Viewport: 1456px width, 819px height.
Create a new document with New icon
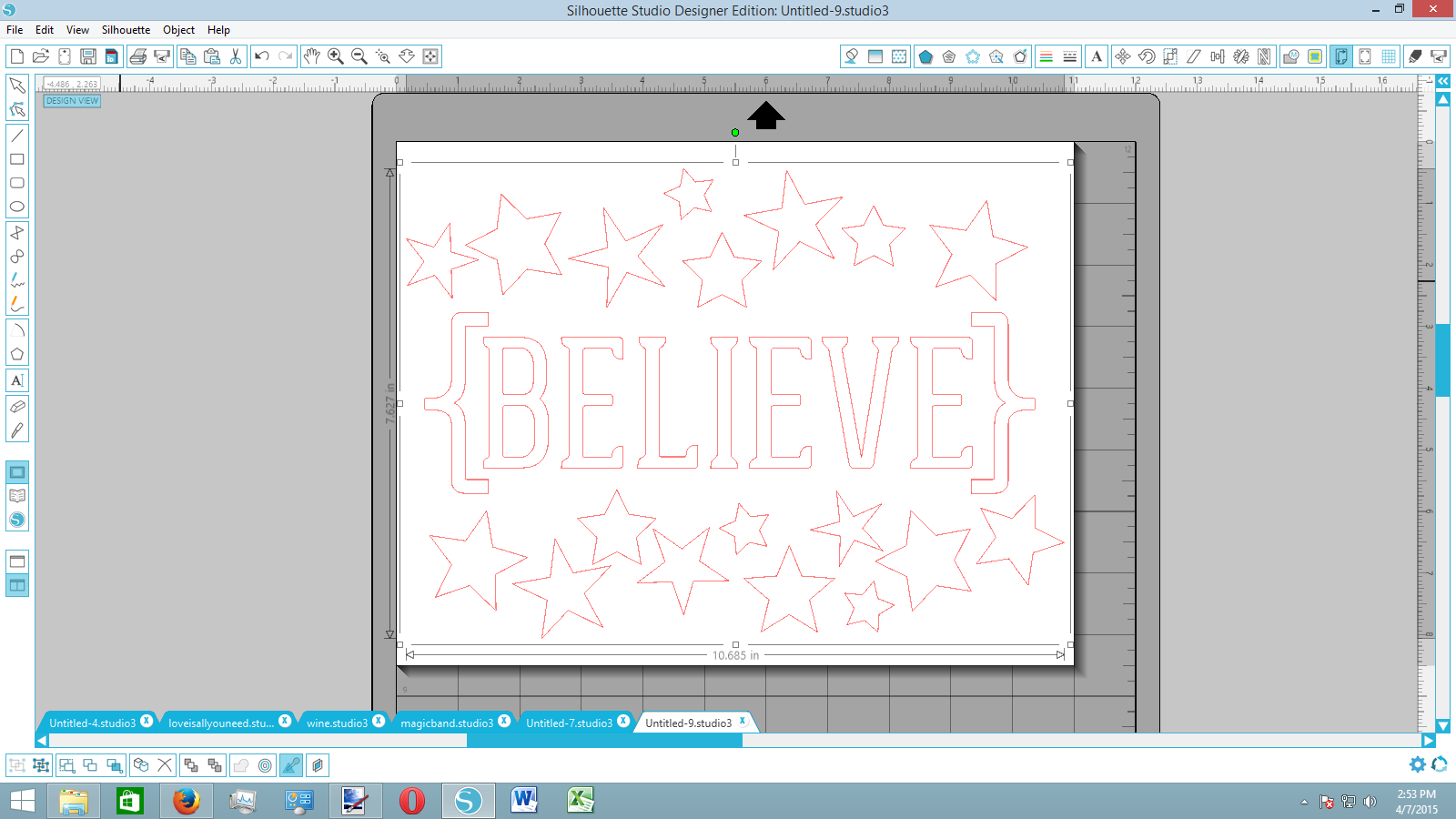16,56
